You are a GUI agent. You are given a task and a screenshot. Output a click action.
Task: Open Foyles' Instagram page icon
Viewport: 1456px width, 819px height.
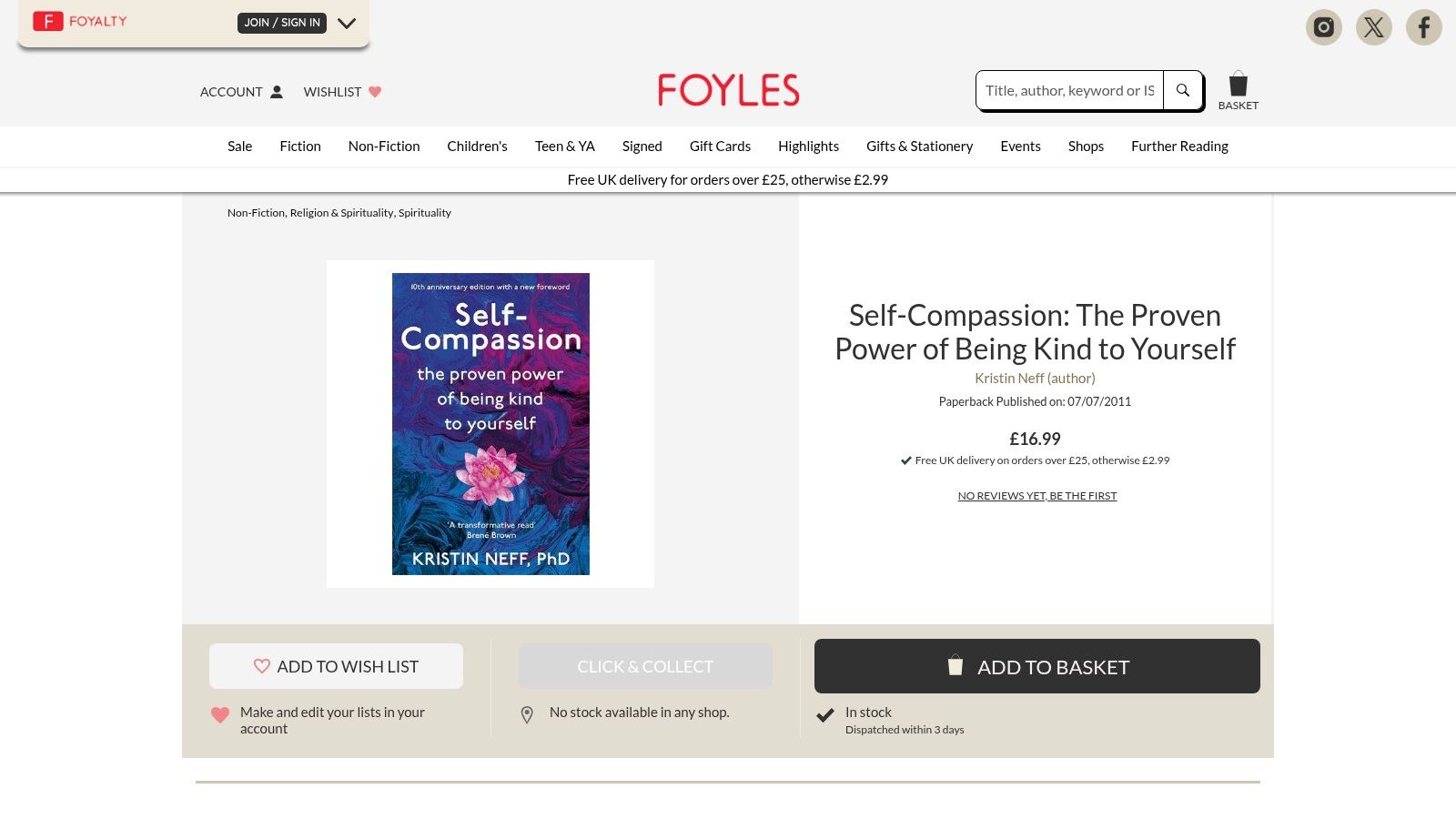coord(1323,27)
